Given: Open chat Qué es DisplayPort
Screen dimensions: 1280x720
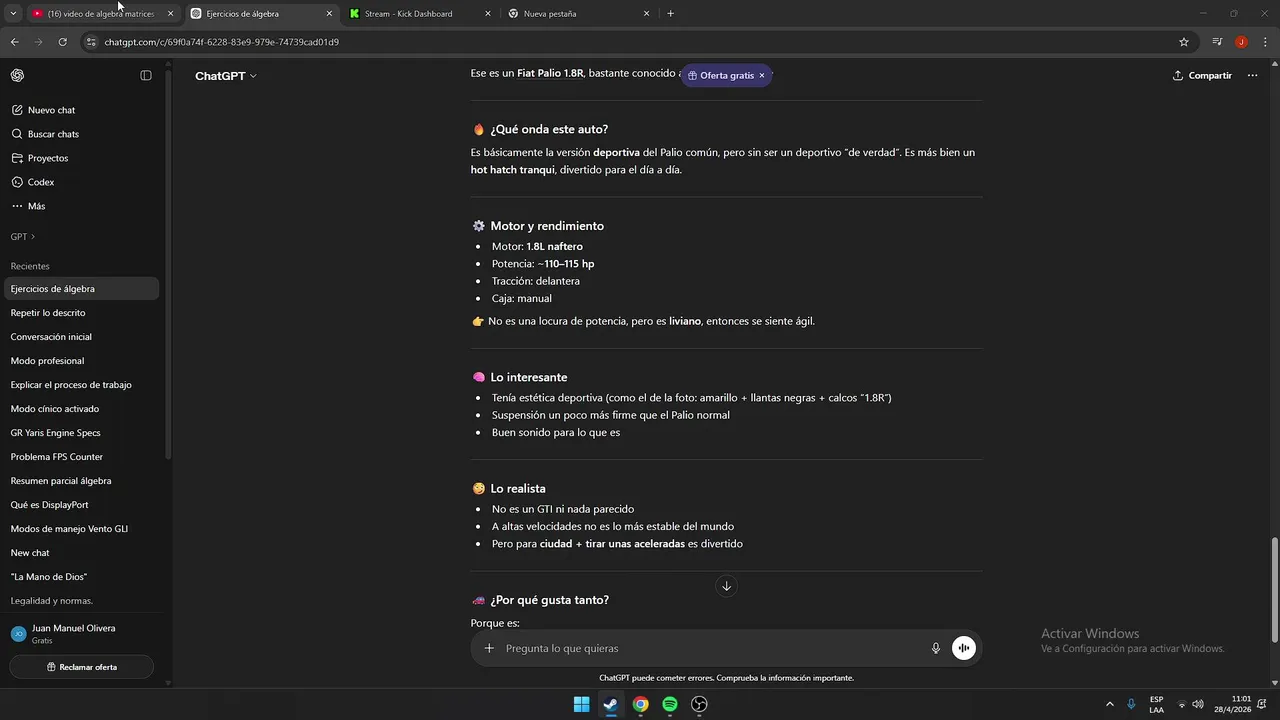Looking at the screenshot, I should 80,505.
